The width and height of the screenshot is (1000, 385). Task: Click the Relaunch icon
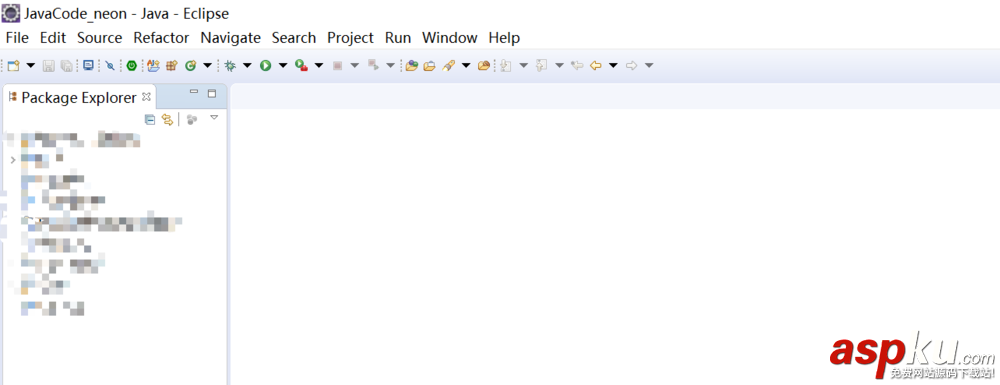pyautogui.click(x=374, y=65)
